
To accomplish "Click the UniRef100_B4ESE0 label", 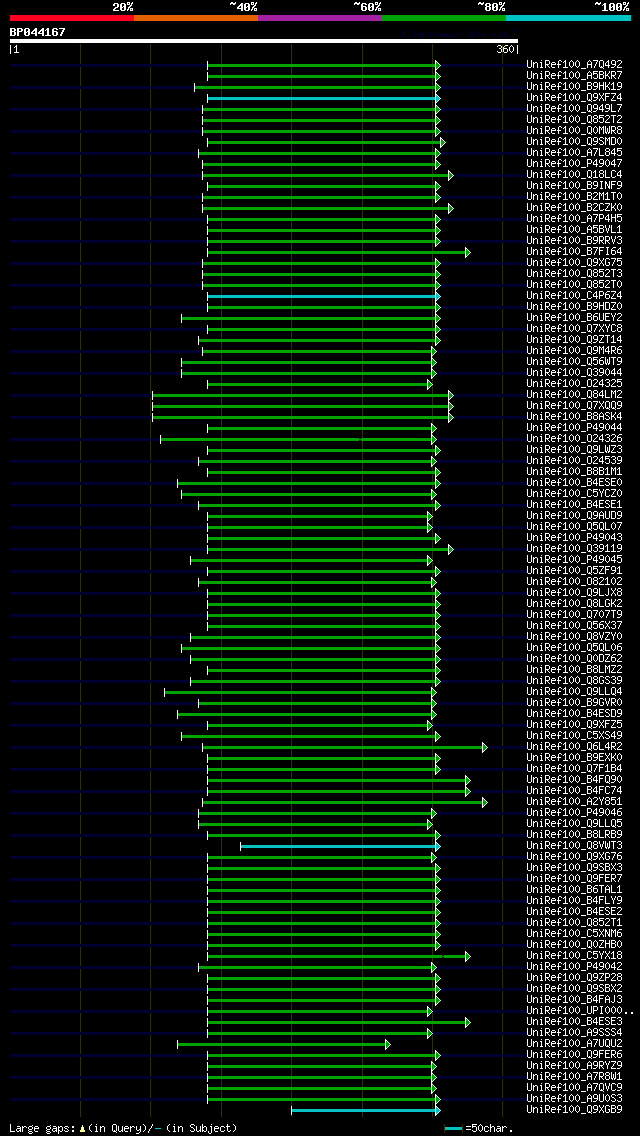I will click(574, 483).
